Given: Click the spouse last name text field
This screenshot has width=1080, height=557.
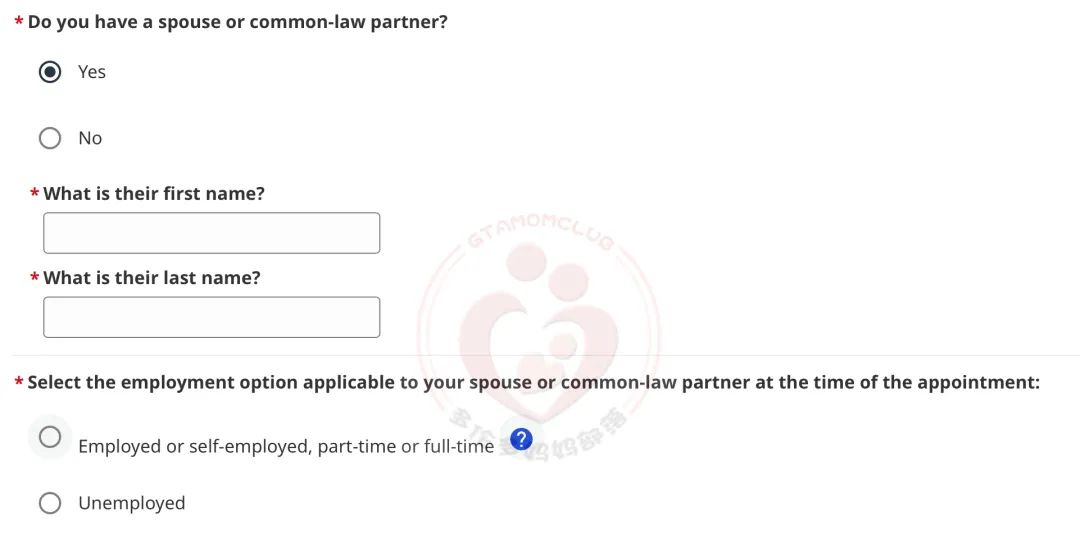Looking at the screenshot, I should 211,317.
